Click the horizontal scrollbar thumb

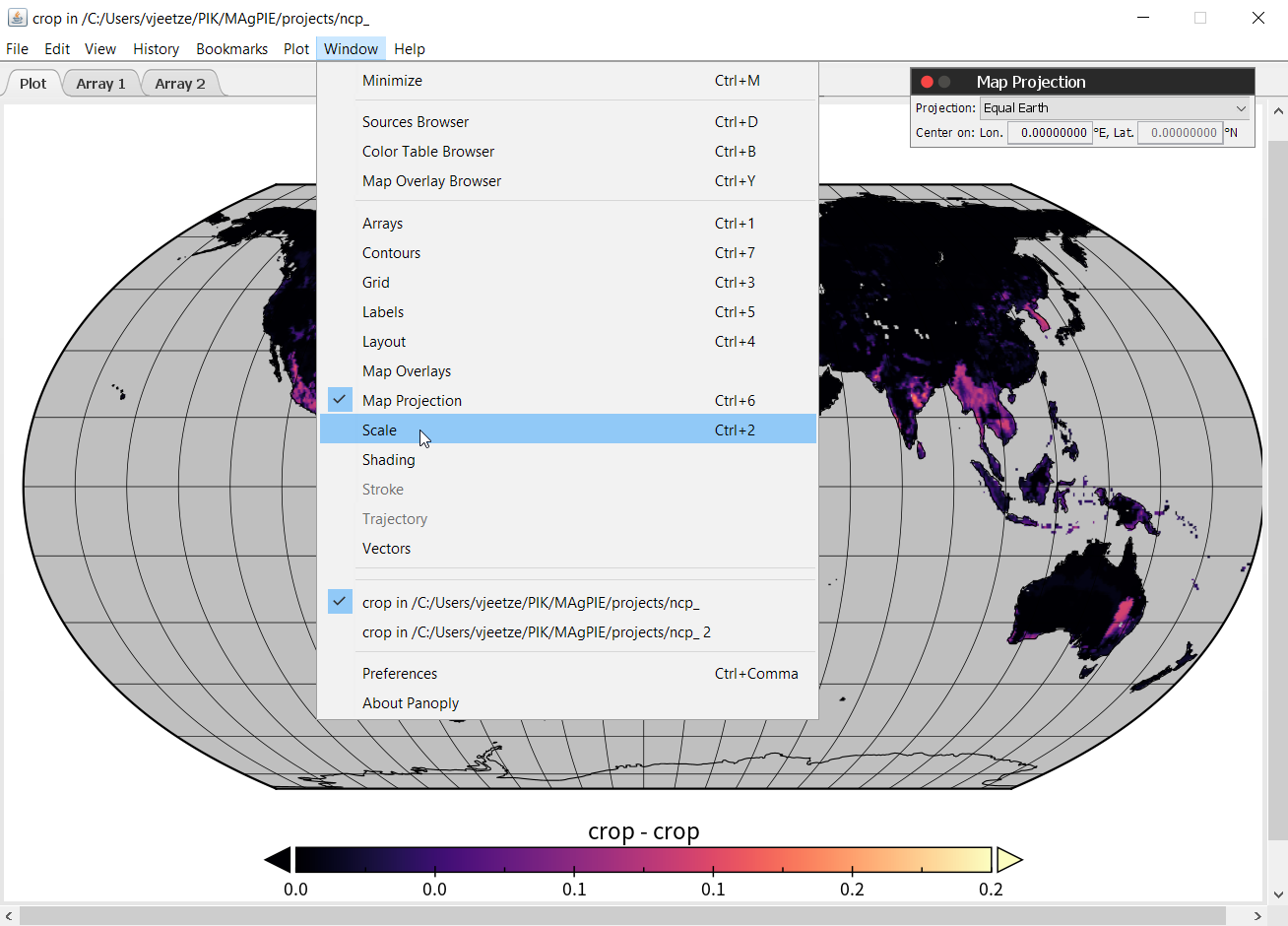(622, 916)
